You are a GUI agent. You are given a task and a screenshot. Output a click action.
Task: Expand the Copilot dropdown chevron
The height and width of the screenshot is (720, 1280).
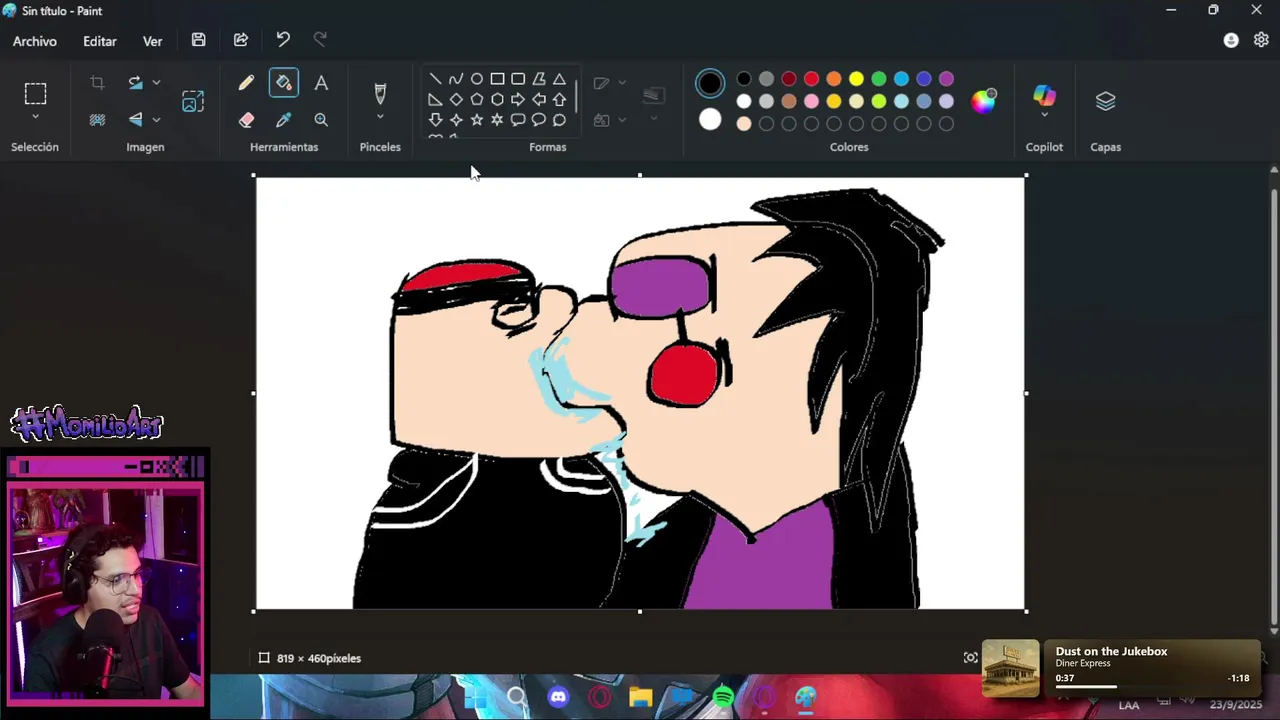(x=1044, y=115)
